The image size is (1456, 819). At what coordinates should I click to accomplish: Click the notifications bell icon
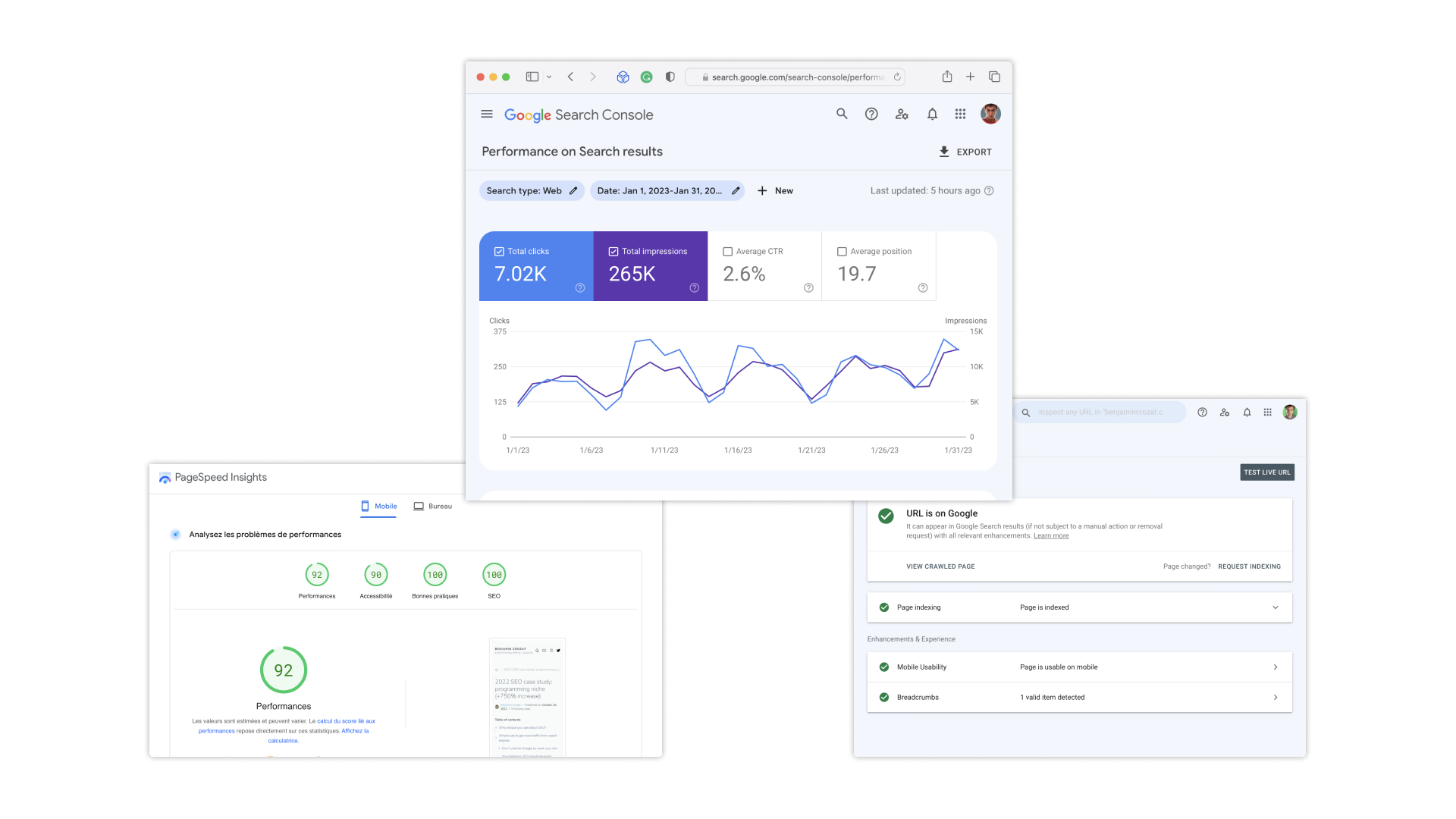click(930, 114)
